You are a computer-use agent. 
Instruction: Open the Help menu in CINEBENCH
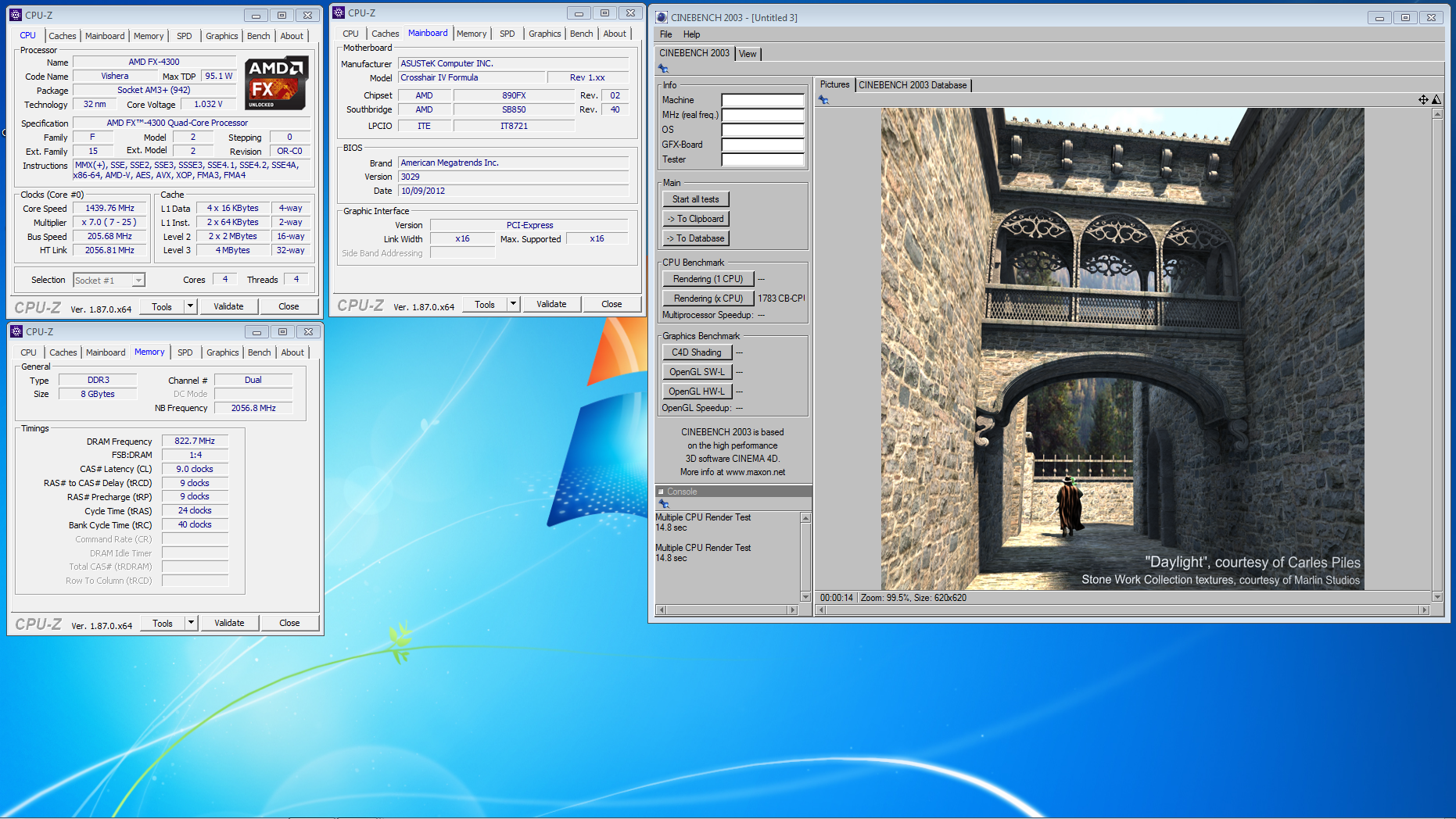[691, 34]
